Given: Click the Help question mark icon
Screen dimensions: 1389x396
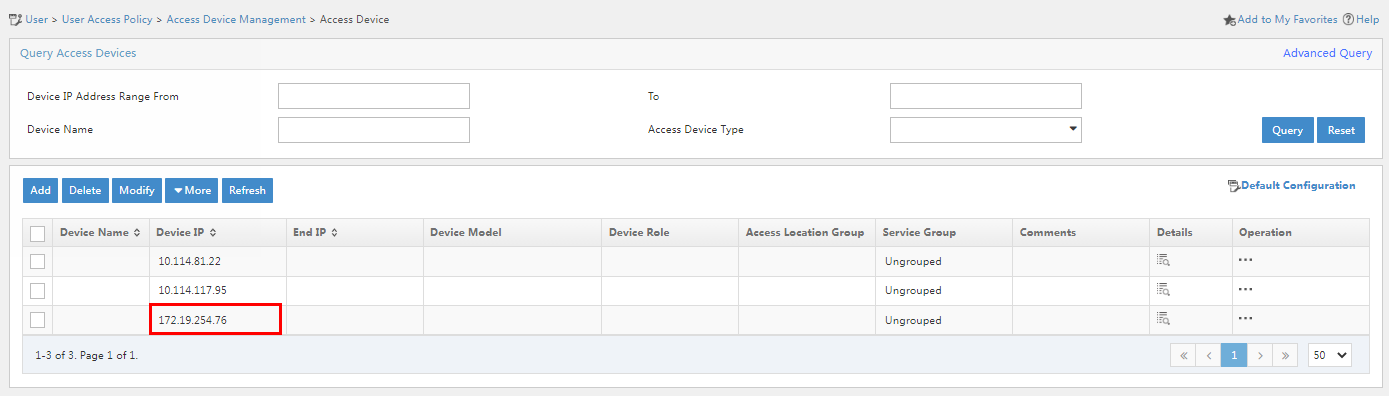Looking at the screenshot, I should [1348, 19].
